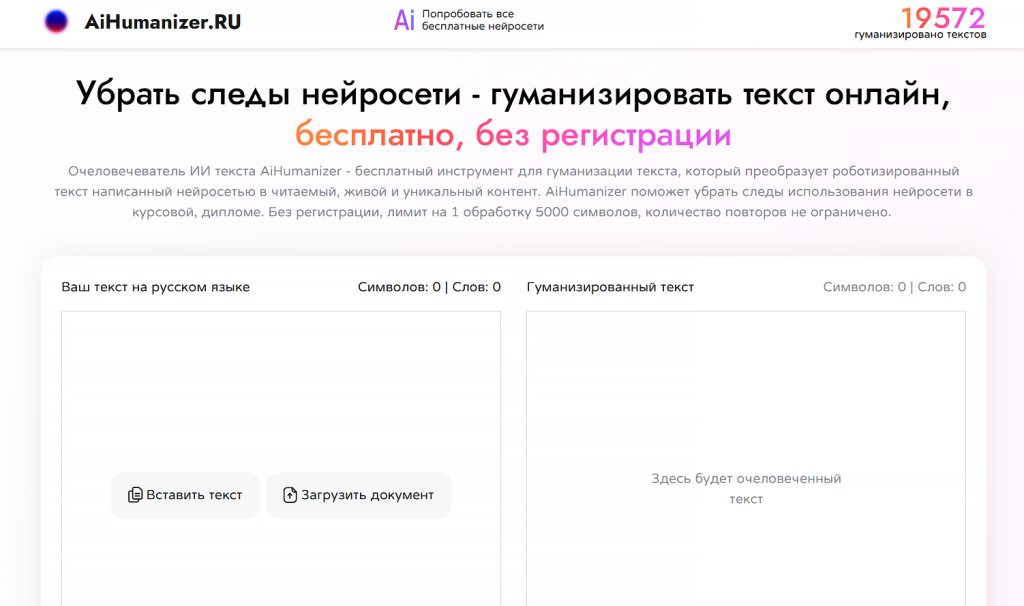
Task: Click the round AiHumanizer logo icon
Action: point(59,20)
